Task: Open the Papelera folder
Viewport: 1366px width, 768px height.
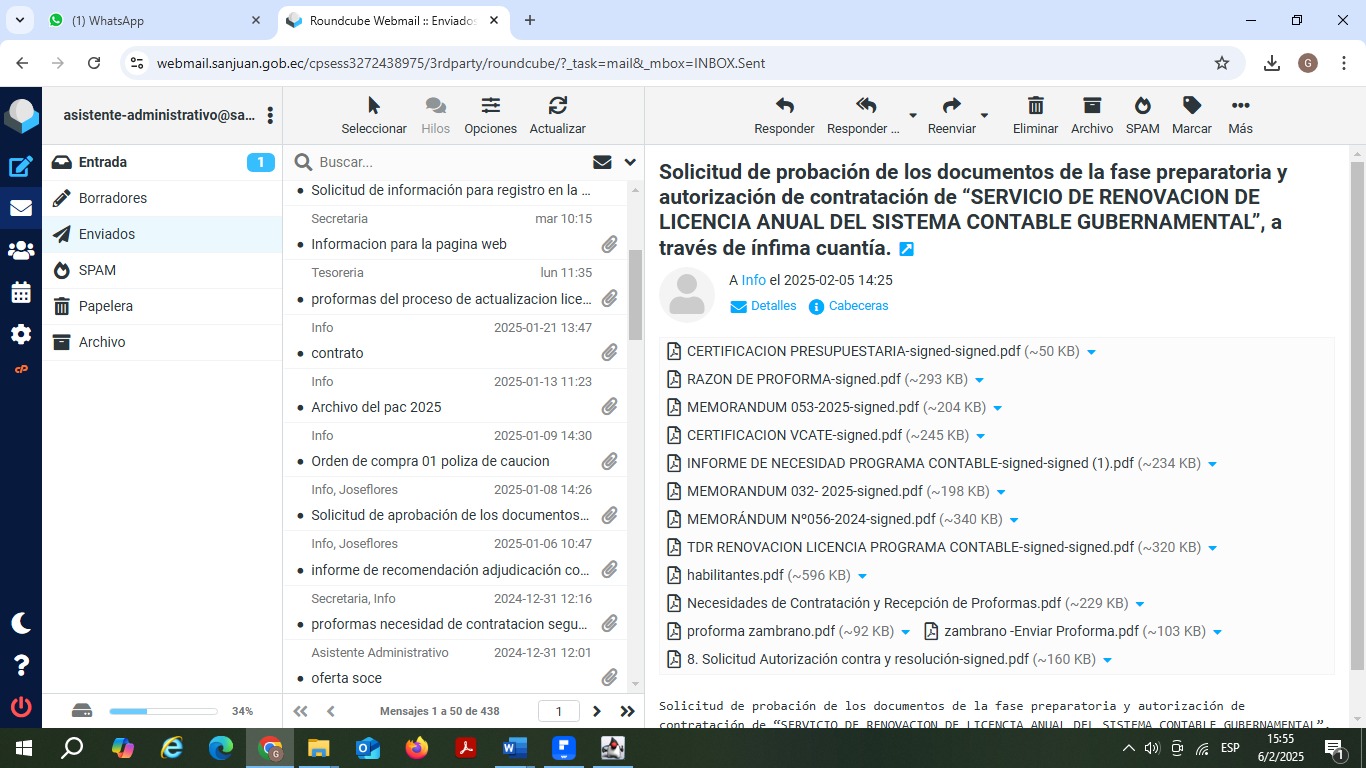Action: click(106, 306)
